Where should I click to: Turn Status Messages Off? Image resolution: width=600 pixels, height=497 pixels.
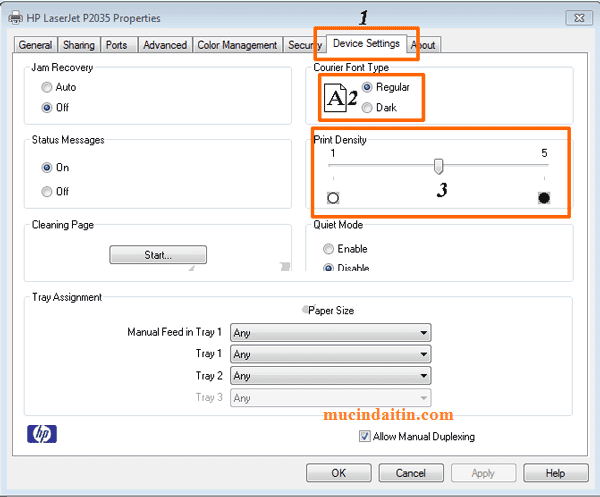55,191
